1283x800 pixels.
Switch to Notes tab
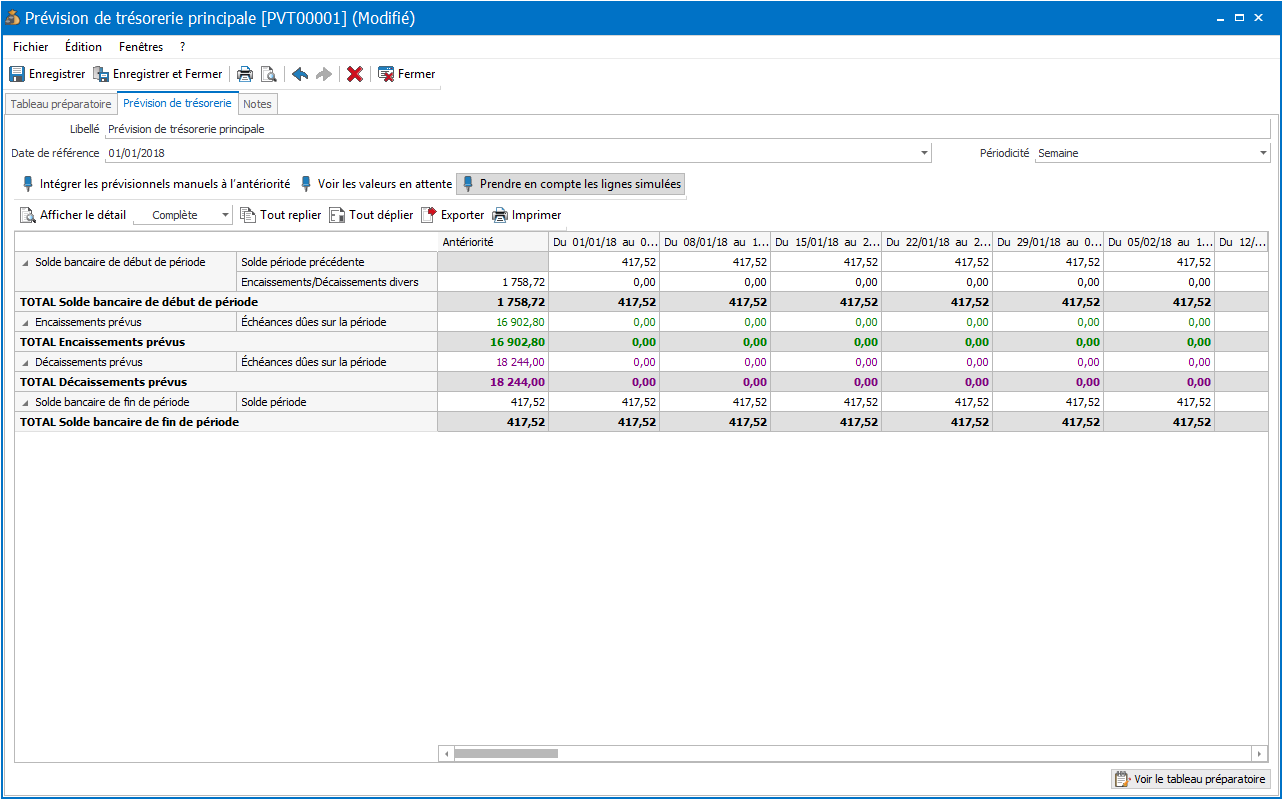257,104
